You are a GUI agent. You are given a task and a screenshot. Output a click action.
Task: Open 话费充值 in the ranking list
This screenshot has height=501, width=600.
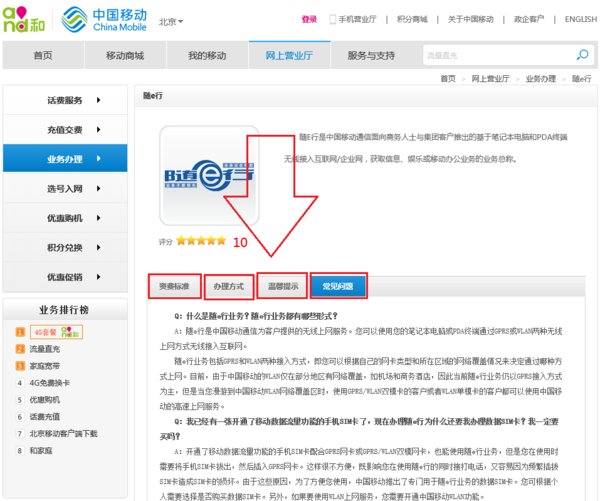coord(45,417)
